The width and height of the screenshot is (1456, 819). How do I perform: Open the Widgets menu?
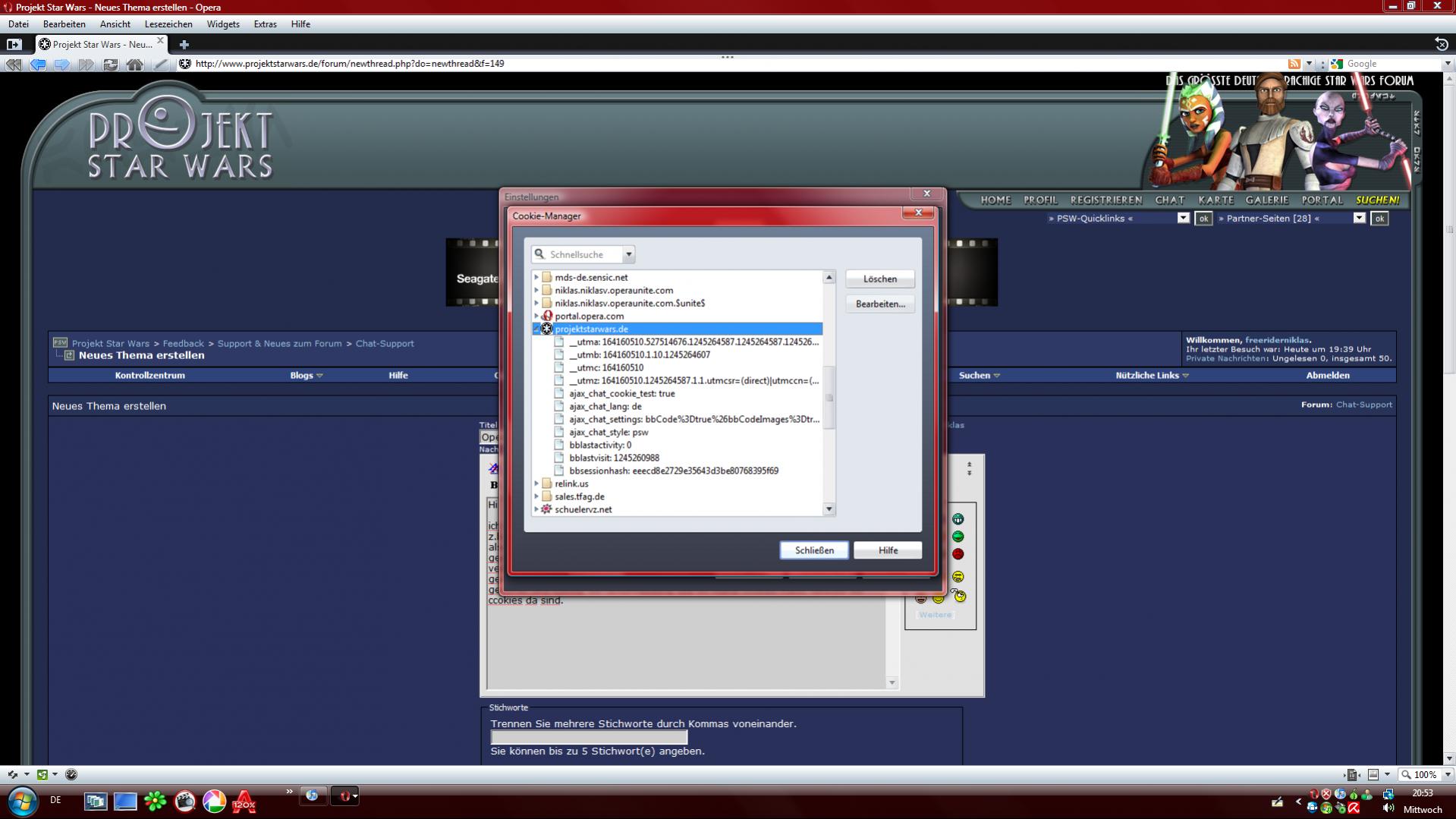223,24
